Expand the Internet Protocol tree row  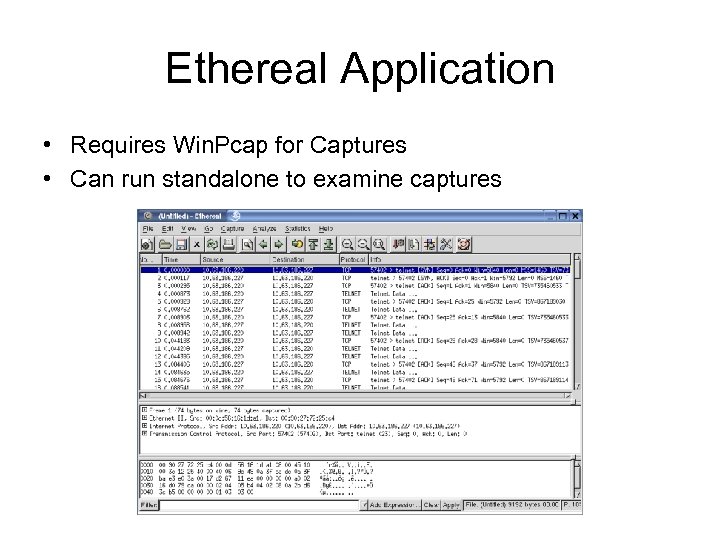point(144,426)
